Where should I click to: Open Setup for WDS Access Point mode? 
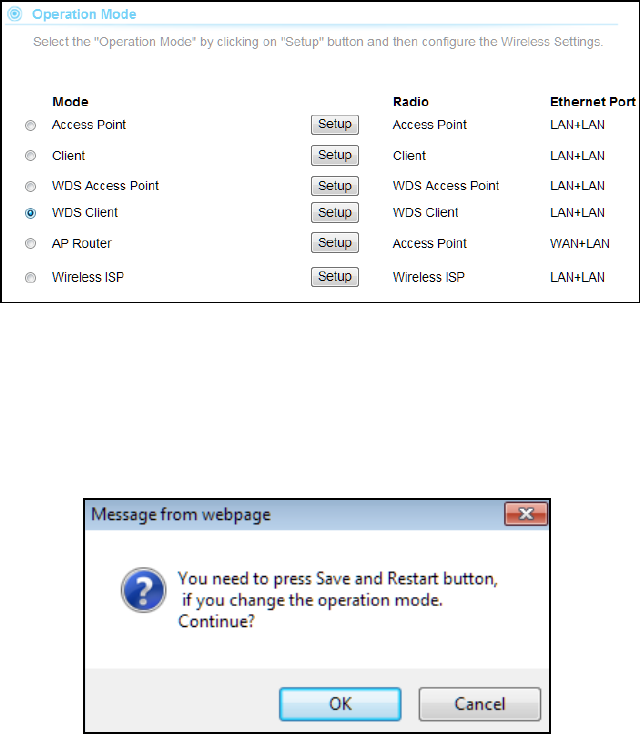335,186
